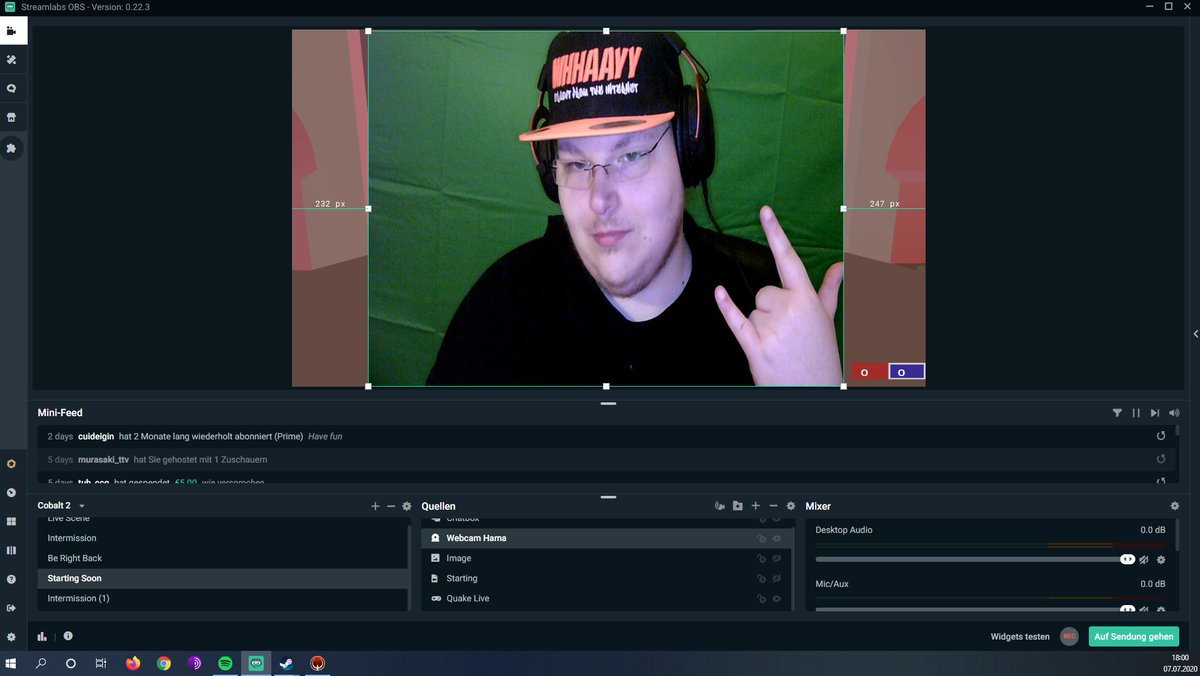Toggle visibility of the Image source
1200x676 pixels.
click(x=777, y=558)
